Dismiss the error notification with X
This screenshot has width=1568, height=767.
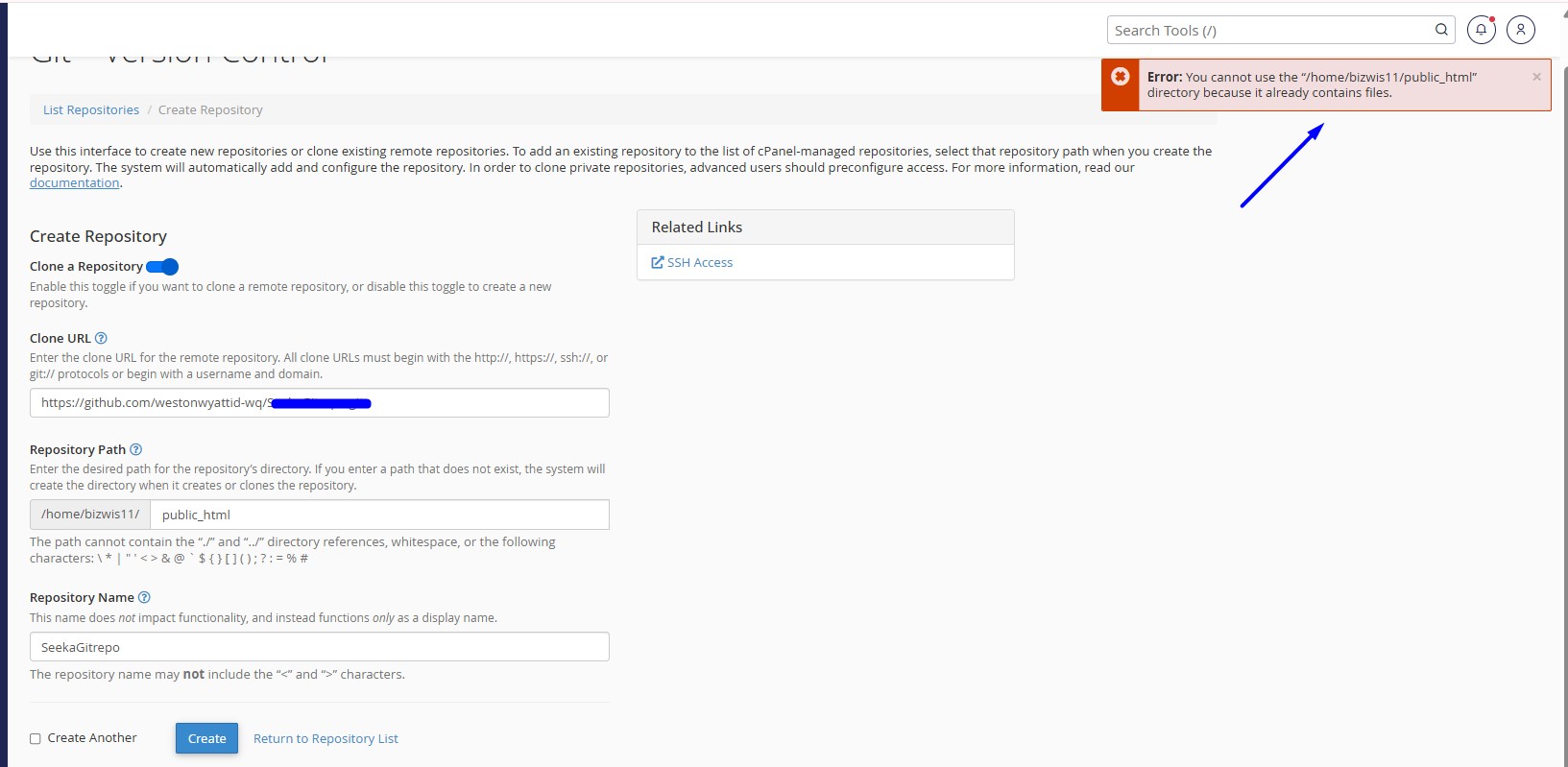tap(1536, 77)
